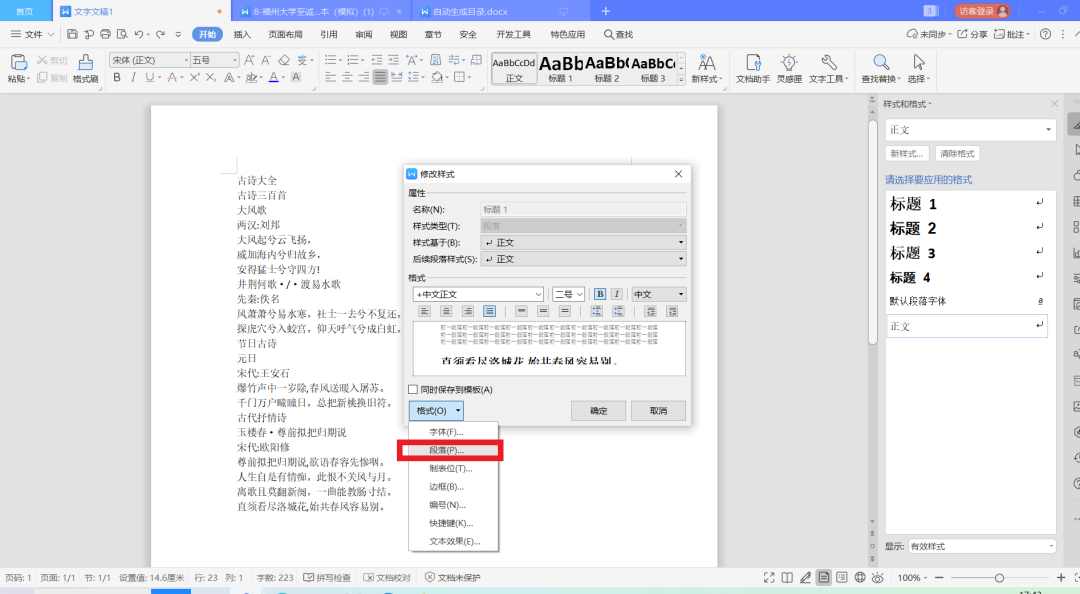Click 取消 button in the dialog
The width and height of the screenshot is (1080, 594).
[658, 411]
